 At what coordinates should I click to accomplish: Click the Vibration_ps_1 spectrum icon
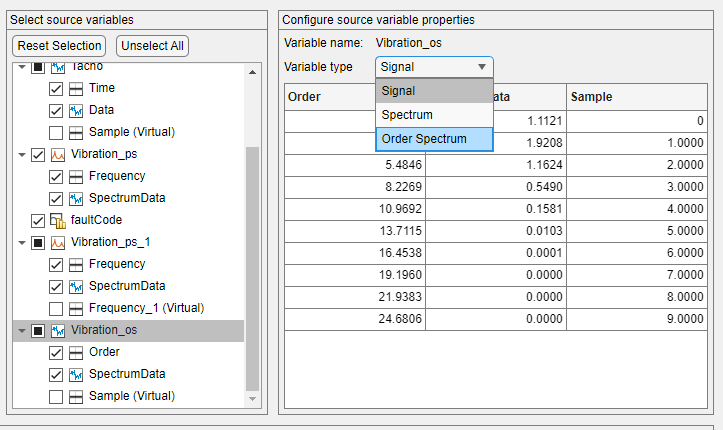(58, 242)
